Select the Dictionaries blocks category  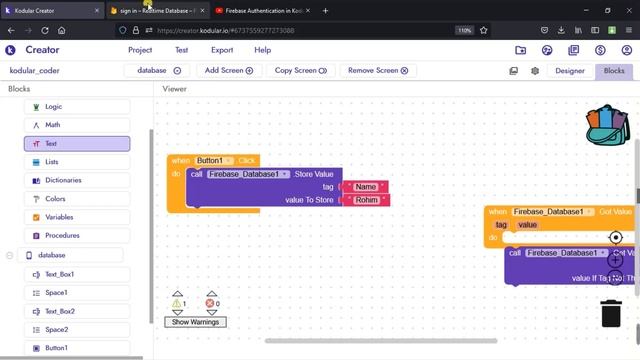coord(77,180)
